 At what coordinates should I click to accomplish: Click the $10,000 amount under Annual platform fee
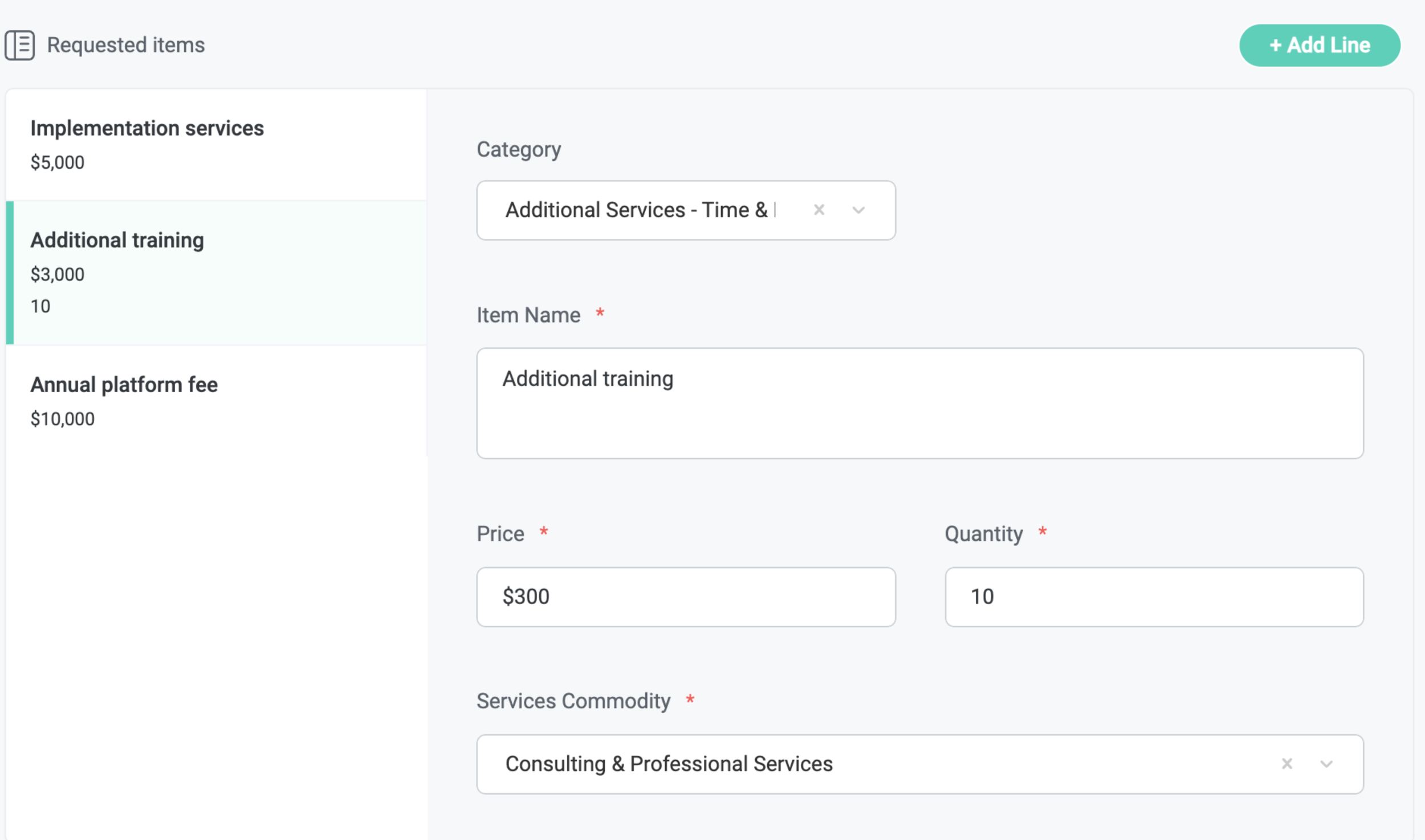tap(63, 419)
